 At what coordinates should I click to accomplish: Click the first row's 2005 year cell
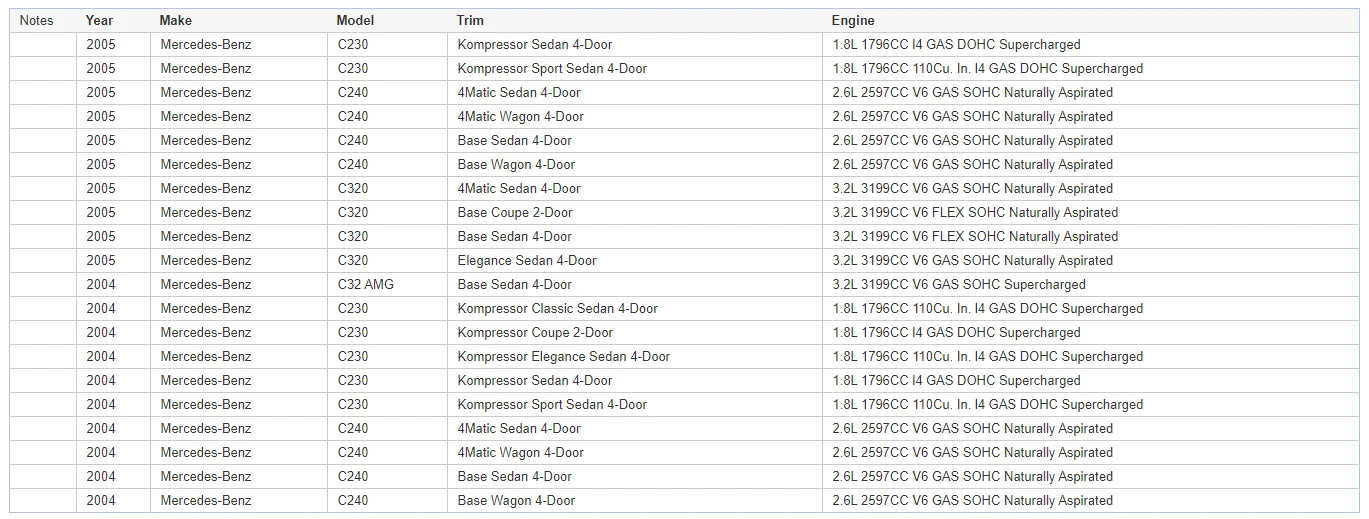(113, 45)
